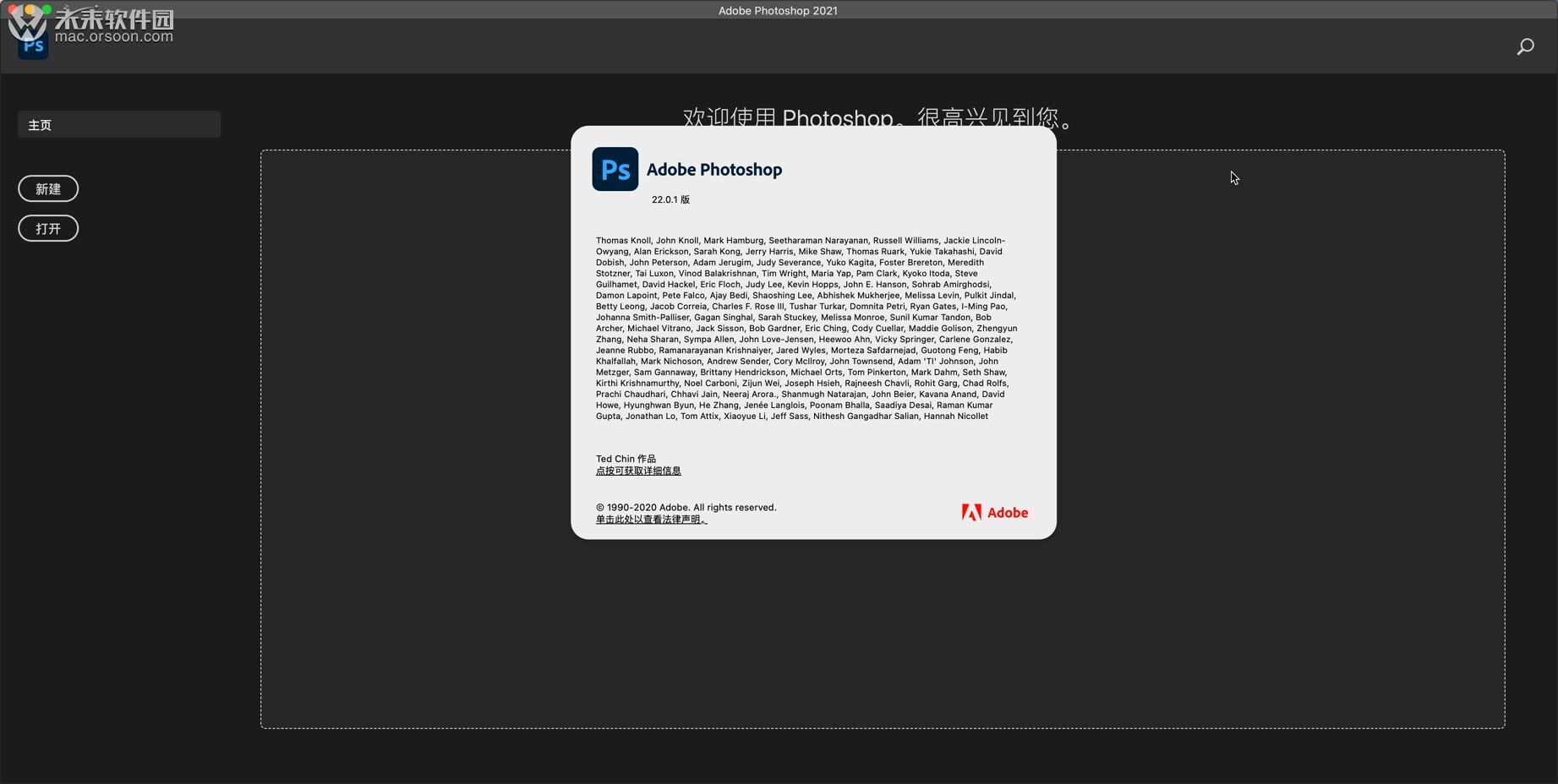Open the 单击此处以查看法律声明 legal notice link
This screenshot has width=1558, height=784.
pyautogui.click(x=651, y=520)
